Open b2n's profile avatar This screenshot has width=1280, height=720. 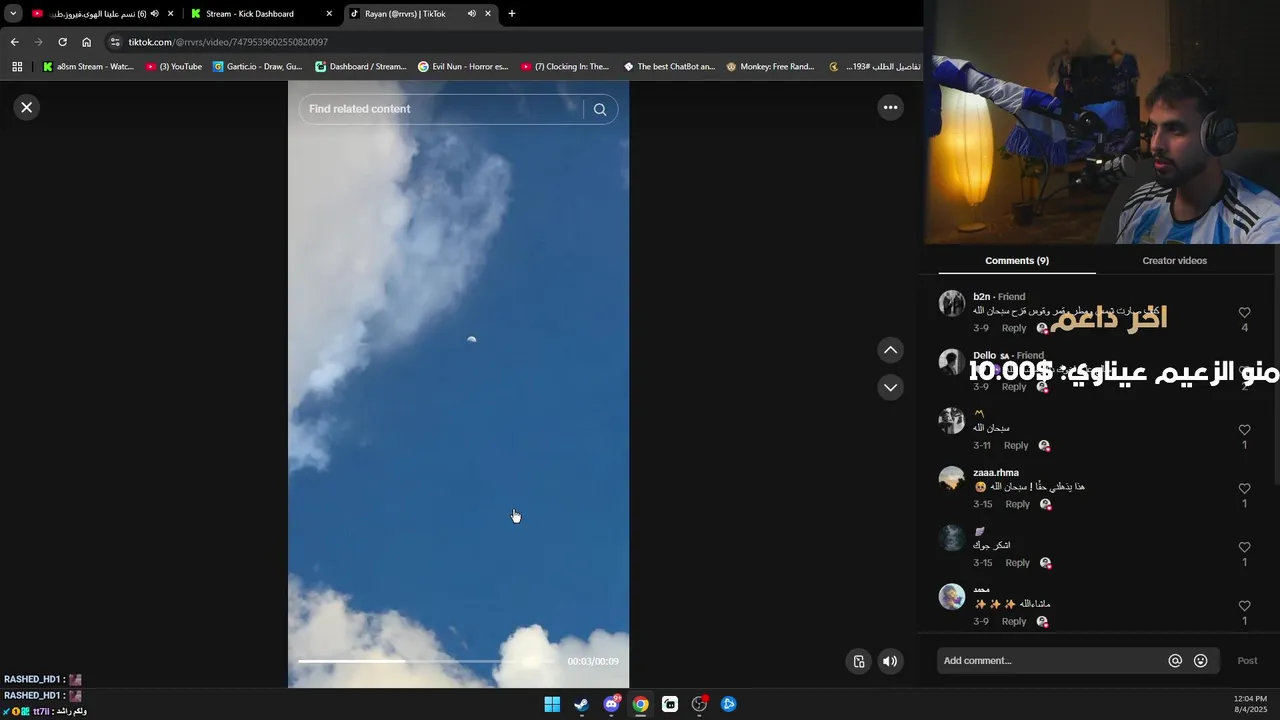[952, 303]
